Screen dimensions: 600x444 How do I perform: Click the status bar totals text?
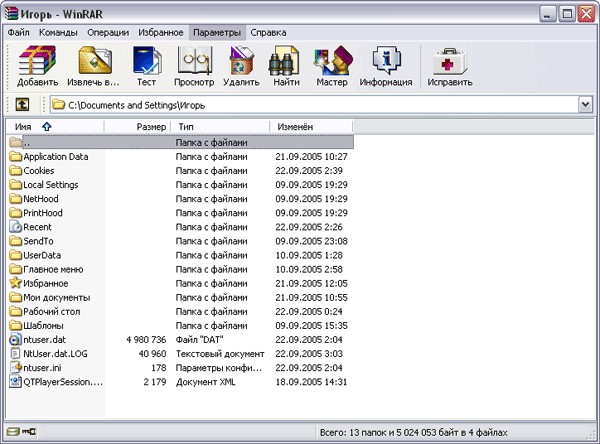[413, 433]
